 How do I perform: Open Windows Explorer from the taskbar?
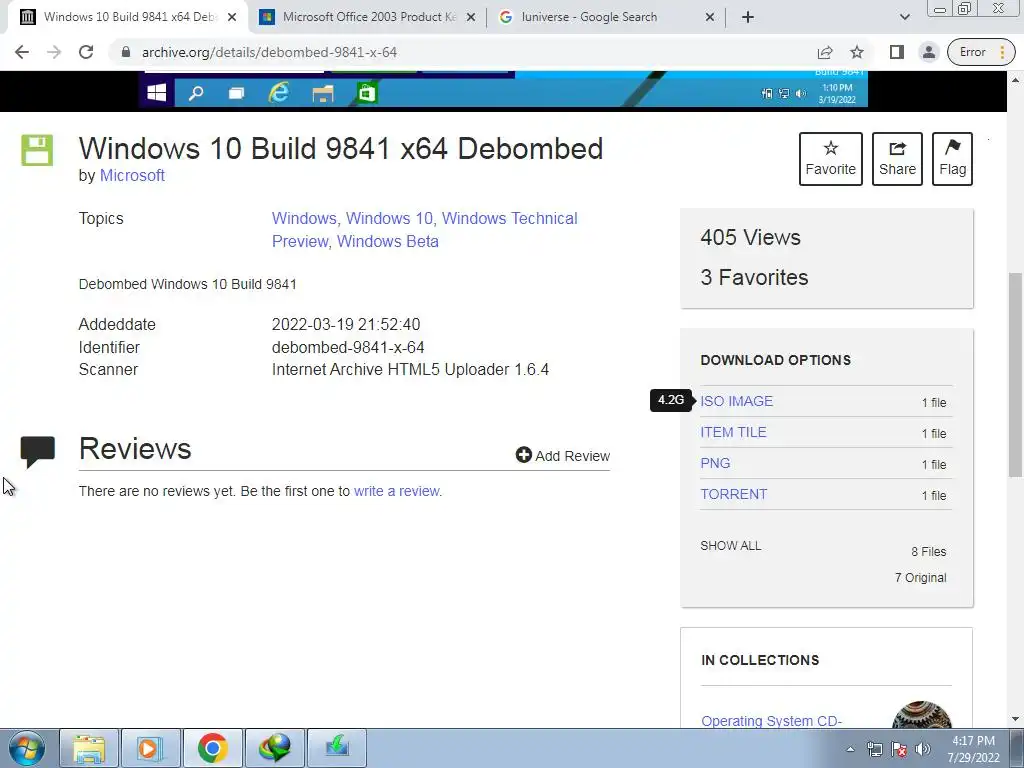[89, 748]
